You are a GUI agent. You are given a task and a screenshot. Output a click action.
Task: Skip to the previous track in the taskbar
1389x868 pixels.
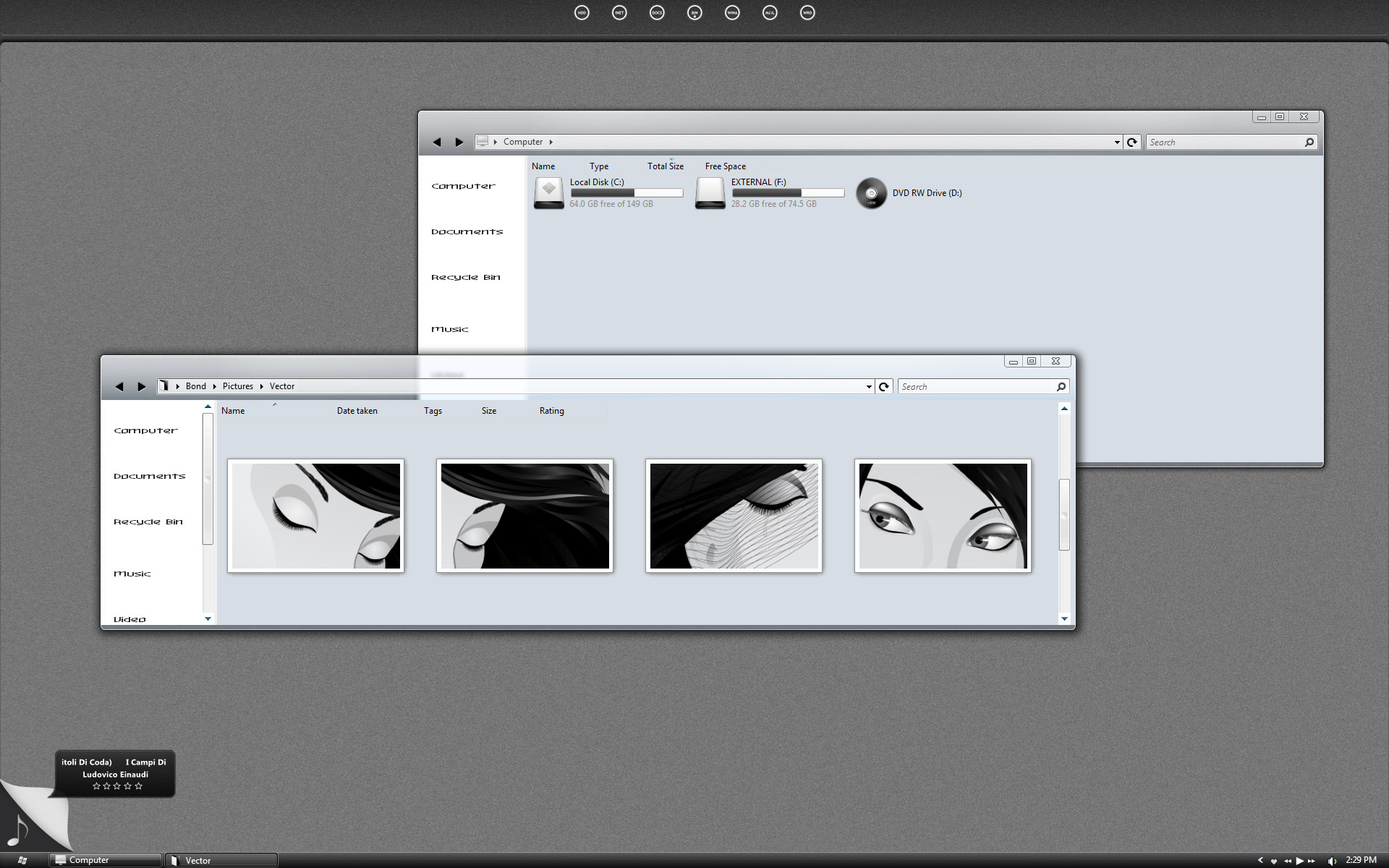pyautogui.click(x=1288, y=861)
